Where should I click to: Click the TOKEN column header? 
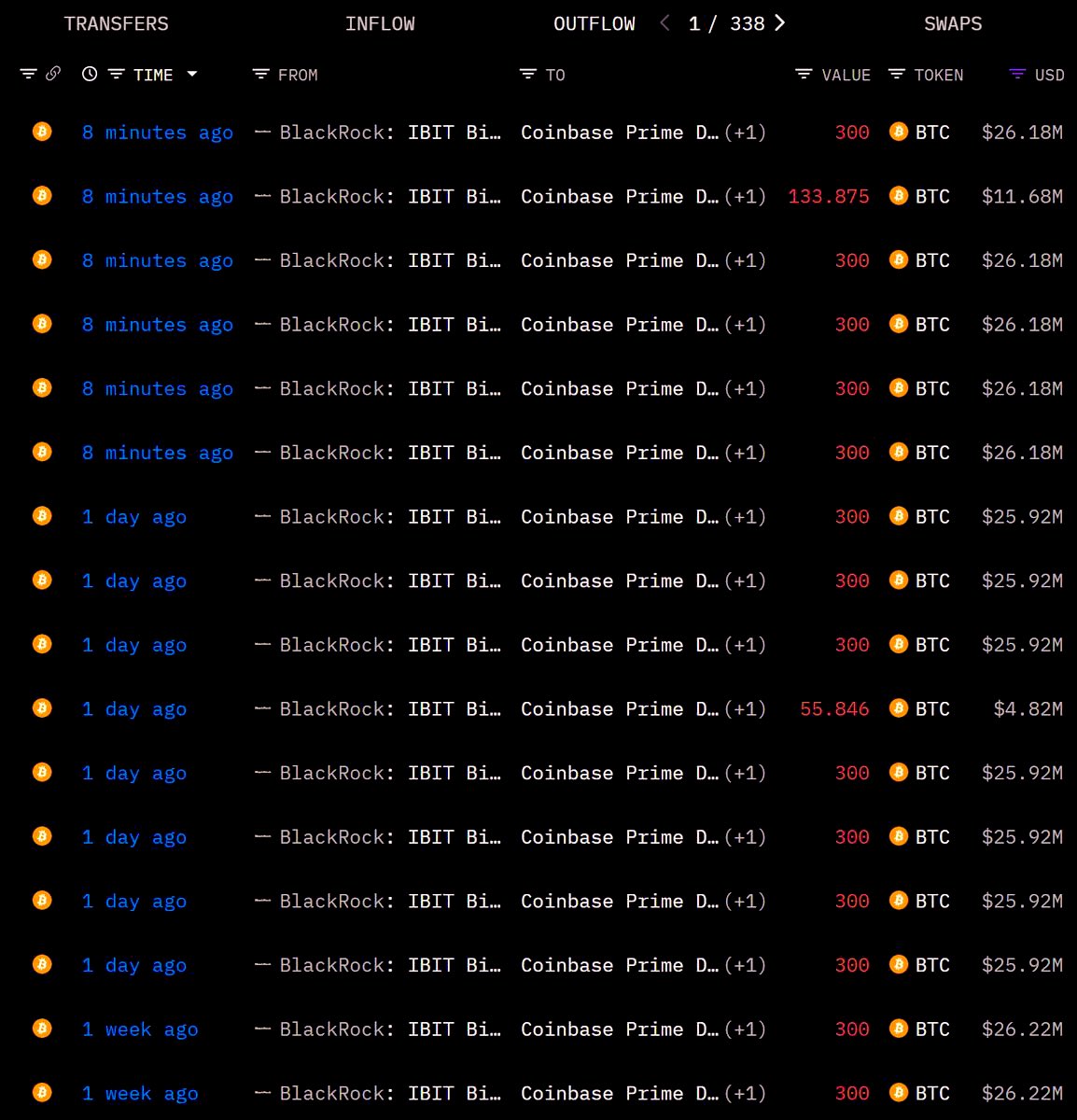(x=939, y=75)
